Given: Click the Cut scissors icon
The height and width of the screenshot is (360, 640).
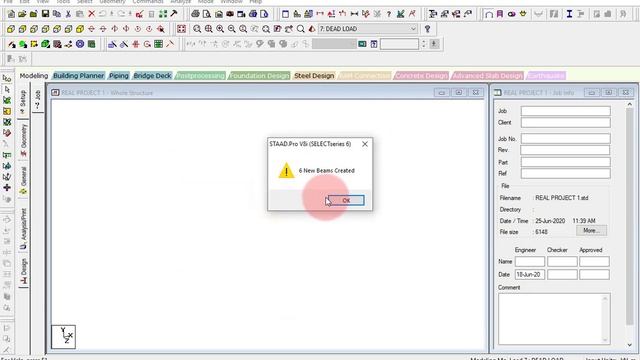Looking at the screenshot, I should (x=68, y=14).
